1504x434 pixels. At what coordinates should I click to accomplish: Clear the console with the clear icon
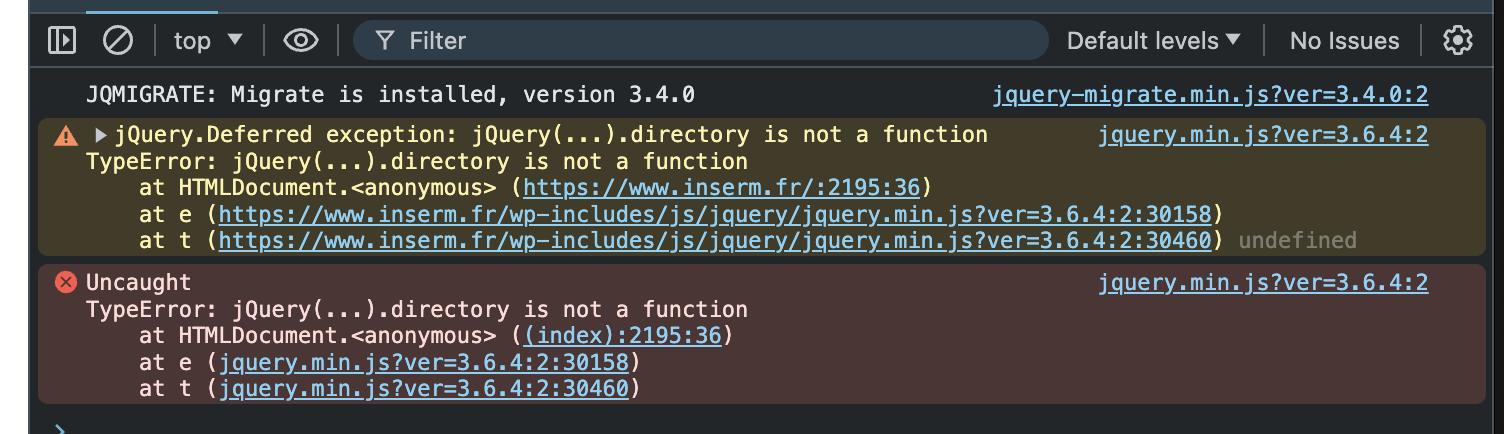point(118,40)
